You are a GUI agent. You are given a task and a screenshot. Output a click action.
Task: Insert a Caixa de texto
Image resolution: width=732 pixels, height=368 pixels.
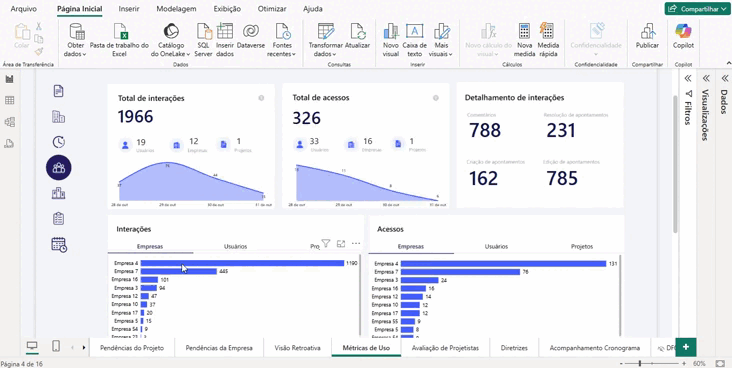click(x=414, y=40)
